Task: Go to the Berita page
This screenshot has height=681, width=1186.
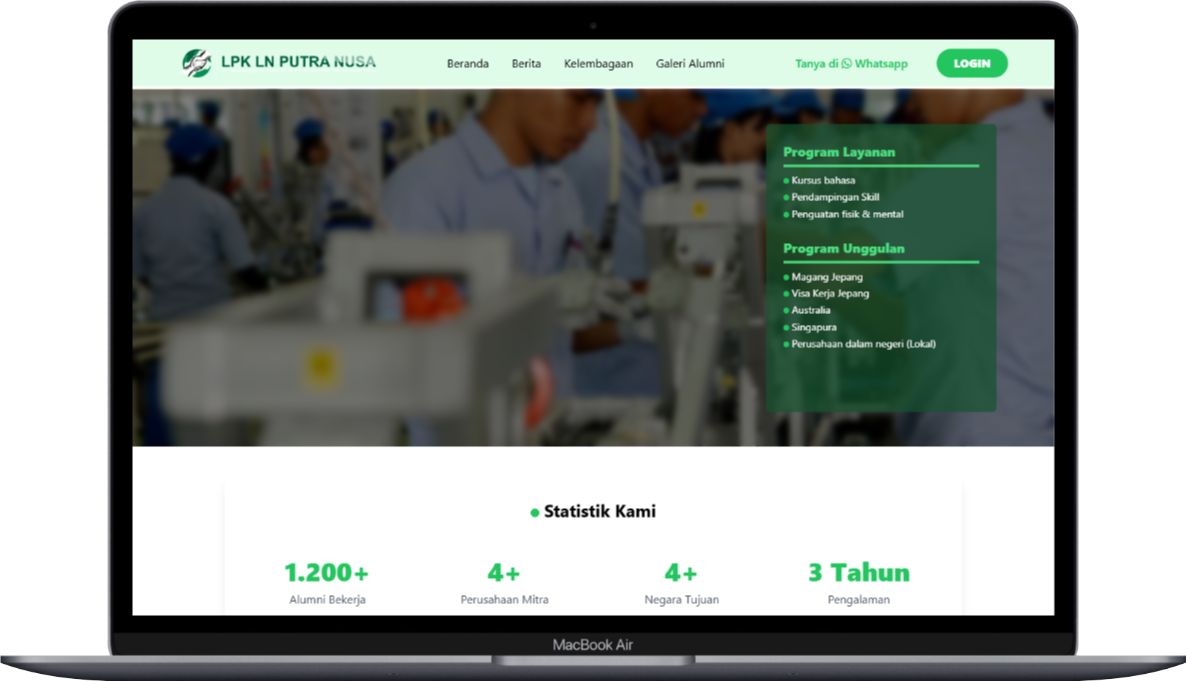Action: (x=526, y=64)
